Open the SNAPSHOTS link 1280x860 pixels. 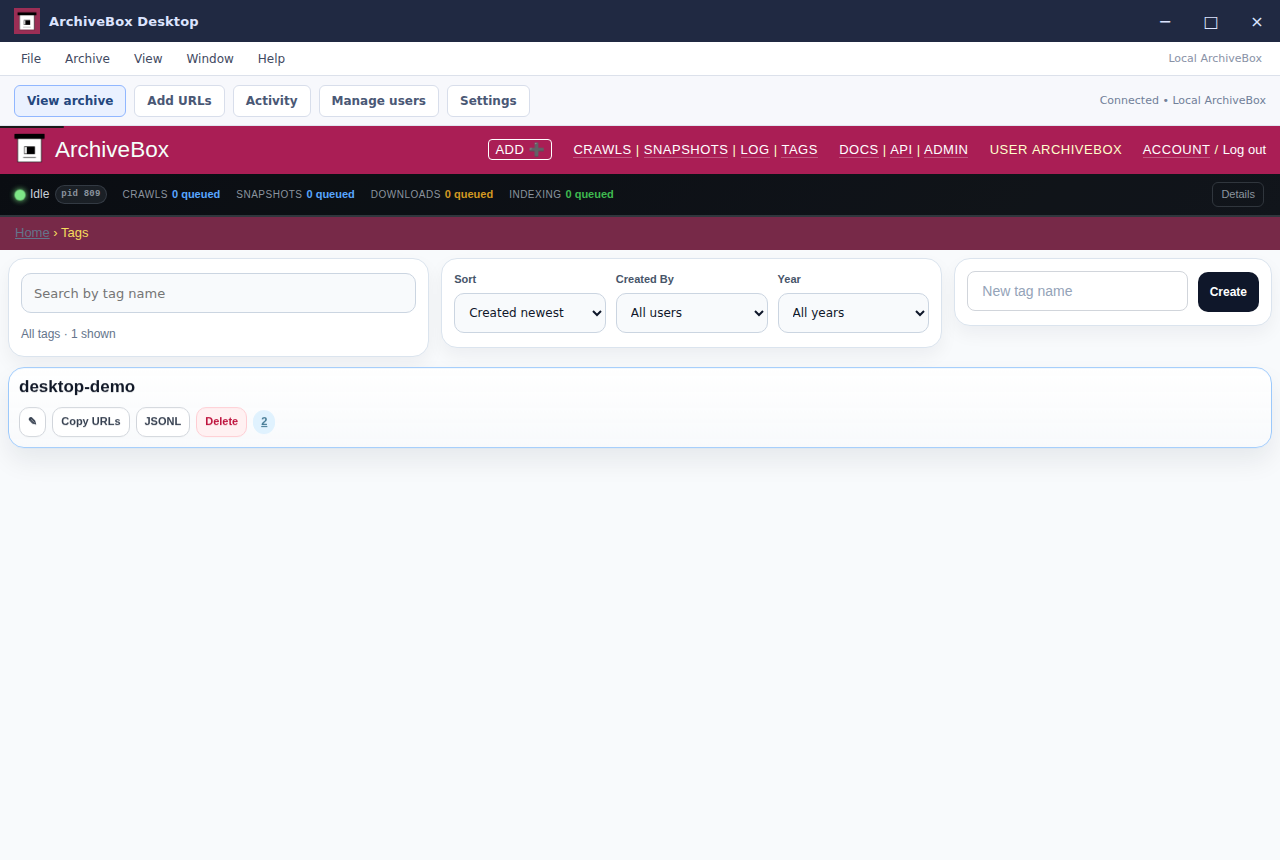click(686, 150)
